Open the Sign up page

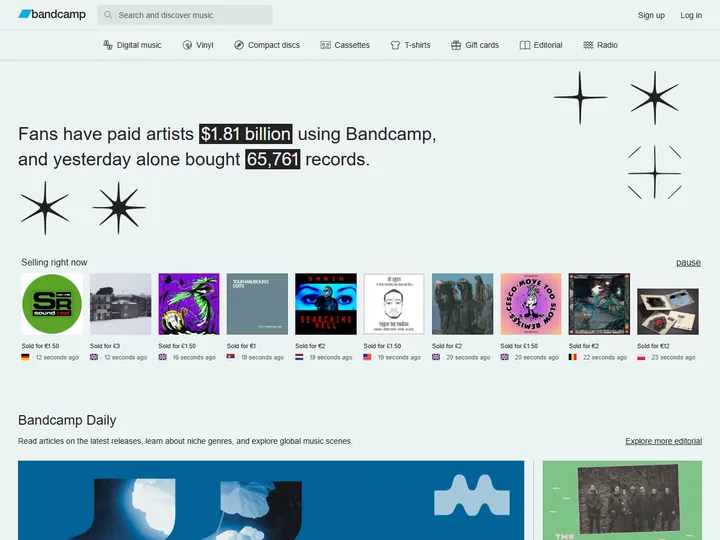(651, 15)
